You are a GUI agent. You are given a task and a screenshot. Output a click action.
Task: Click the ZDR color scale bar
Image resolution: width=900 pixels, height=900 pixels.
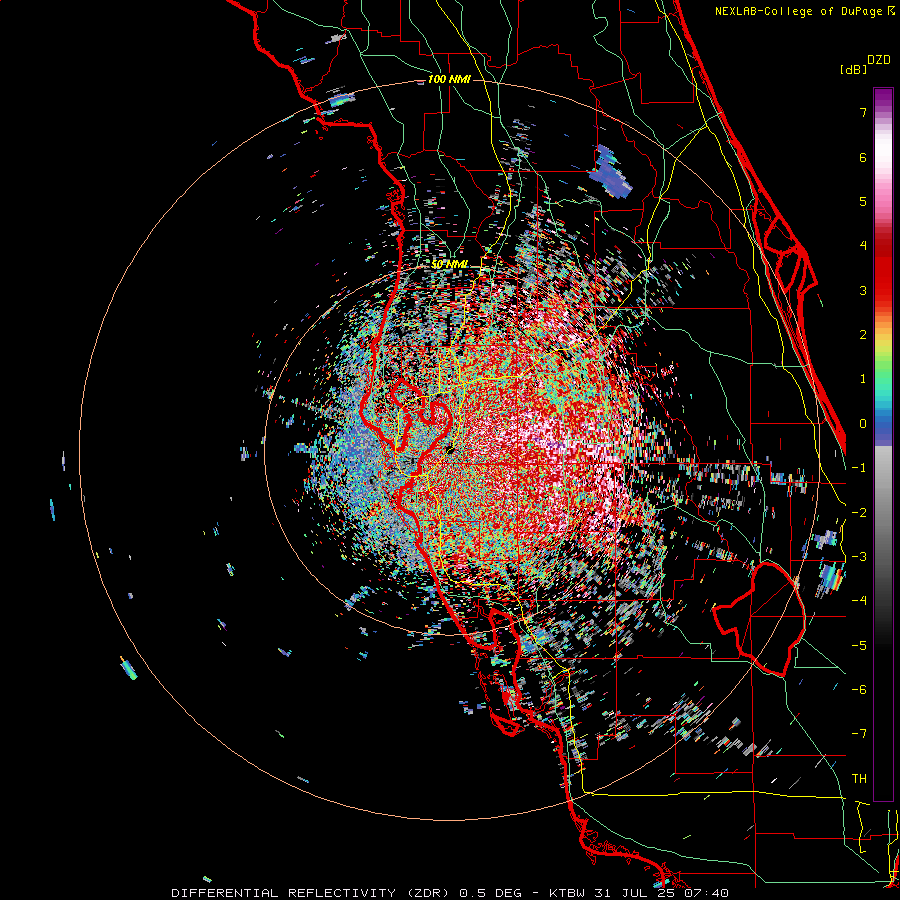[883, 444]
